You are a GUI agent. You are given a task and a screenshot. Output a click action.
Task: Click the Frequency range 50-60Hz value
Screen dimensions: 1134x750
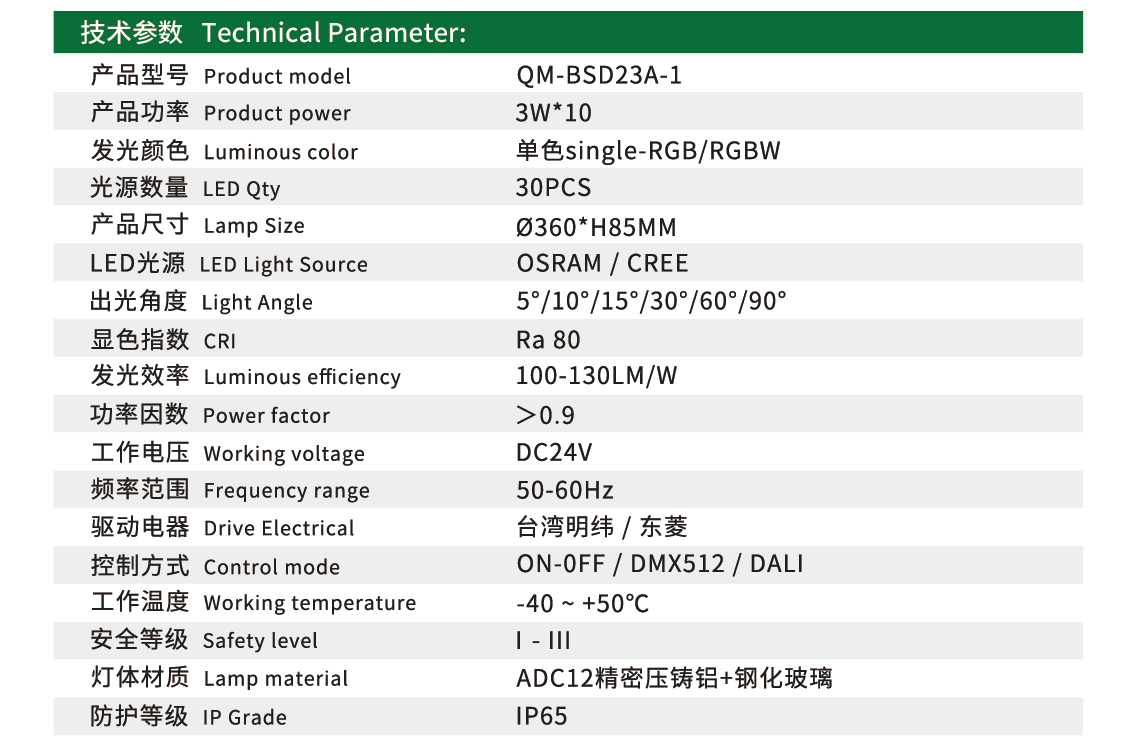565,490
